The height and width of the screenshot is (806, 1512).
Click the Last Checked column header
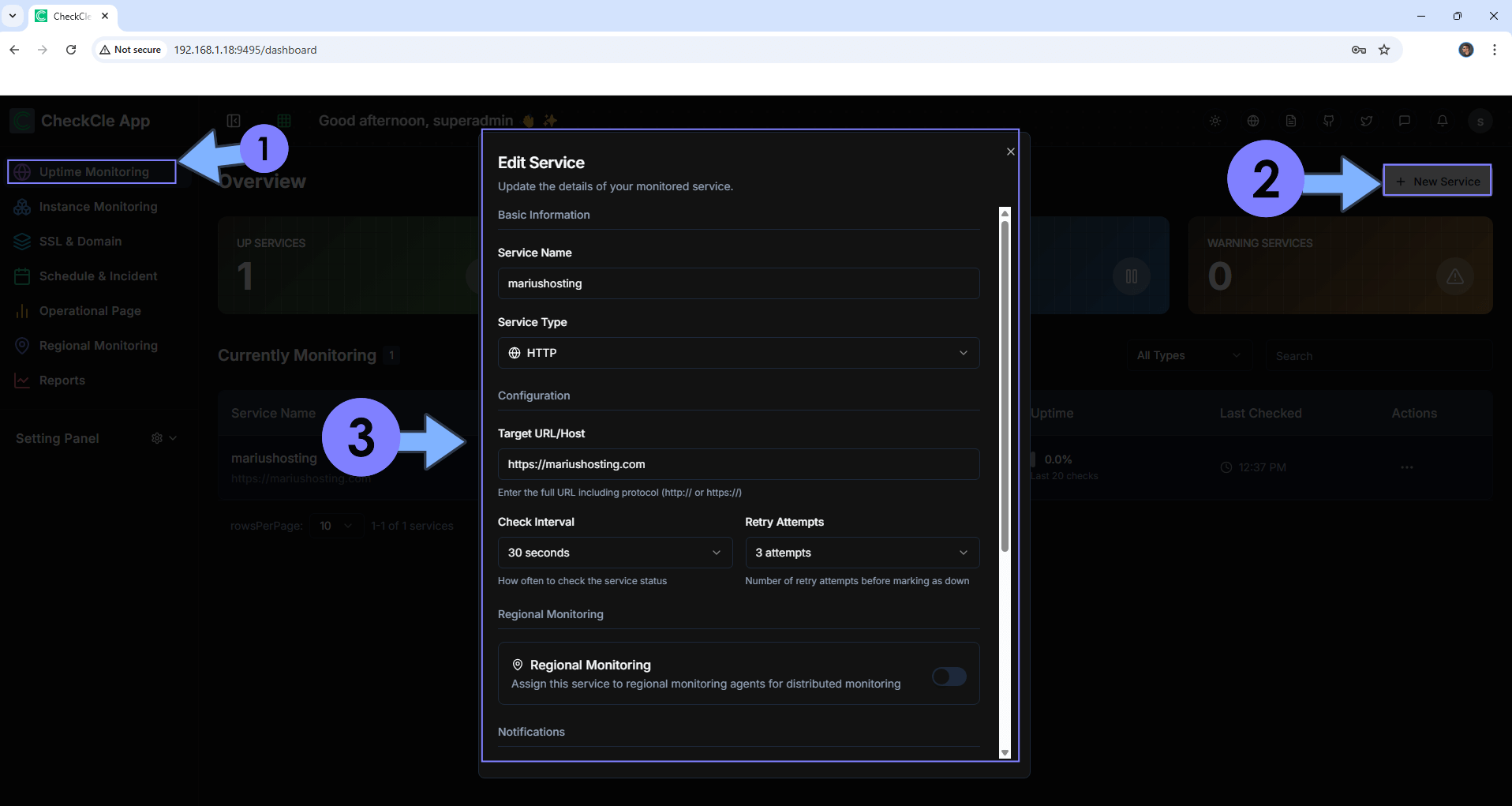click(x=1260, y=413)
